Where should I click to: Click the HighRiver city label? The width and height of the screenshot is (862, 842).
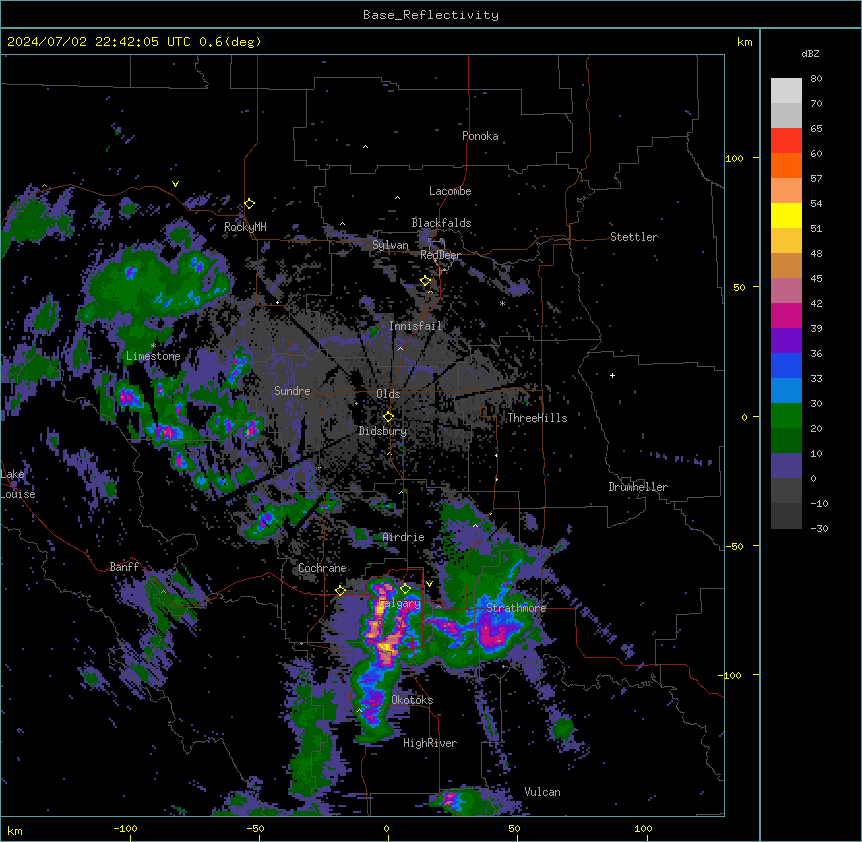430,743
